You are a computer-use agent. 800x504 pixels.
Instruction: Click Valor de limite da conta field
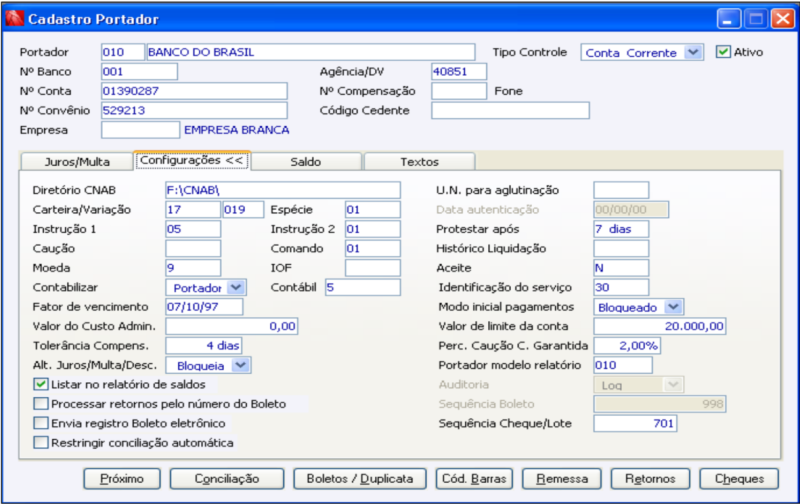[659, 326]
